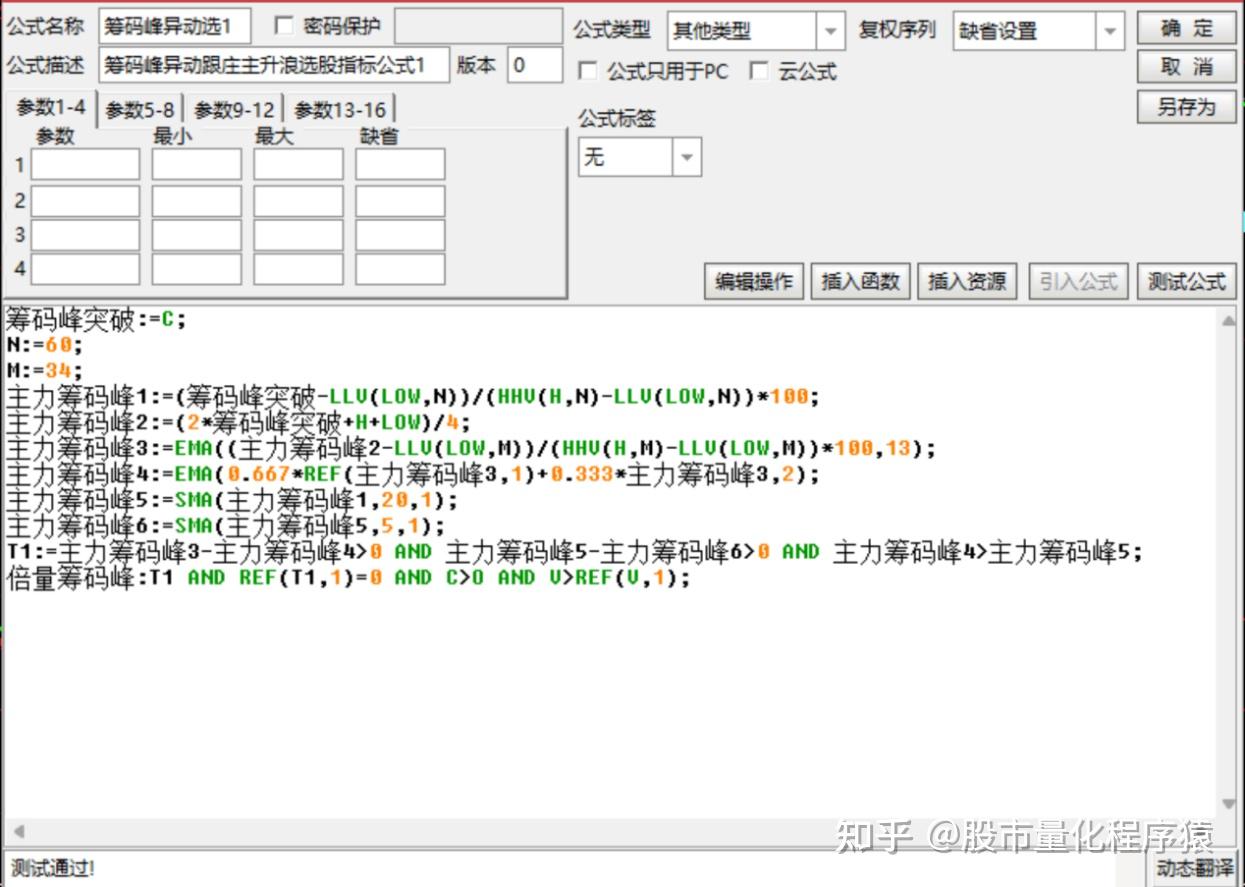Open the 复权序列 dropdown

tap(1038, 31)
